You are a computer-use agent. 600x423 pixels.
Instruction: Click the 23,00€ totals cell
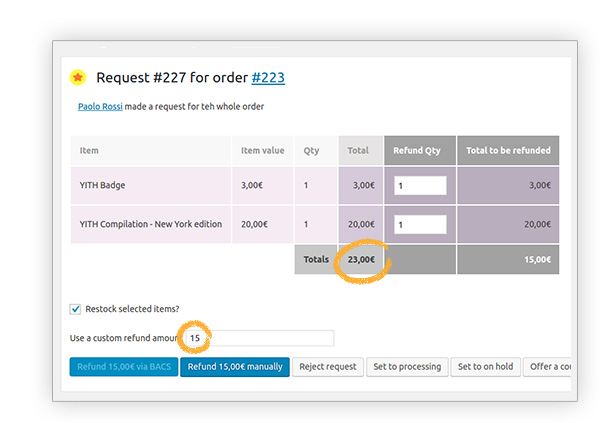click(x=360, y=259)
